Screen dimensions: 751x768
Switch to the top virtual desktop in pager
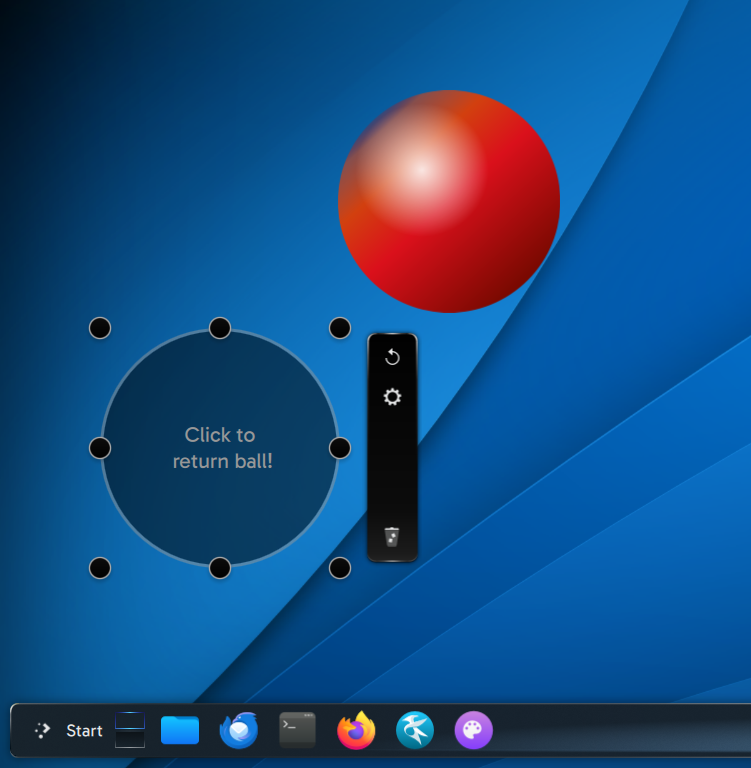tap(131, 721)
